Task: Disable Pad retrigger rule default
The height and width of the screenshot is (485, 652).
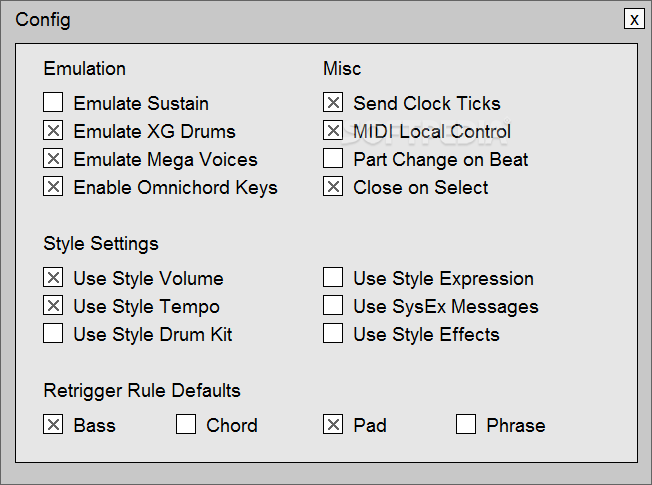Action: tap(333, 424)
